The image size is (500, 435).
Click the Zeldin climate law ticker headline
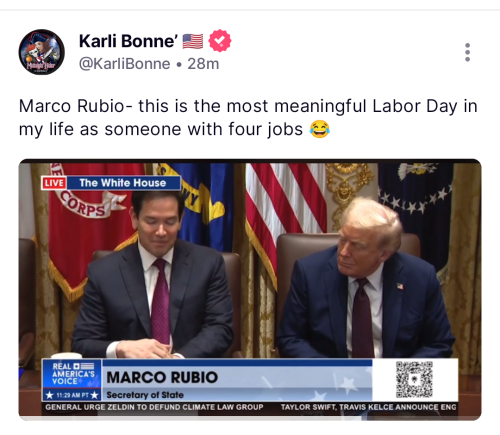[x=154, y=407]
